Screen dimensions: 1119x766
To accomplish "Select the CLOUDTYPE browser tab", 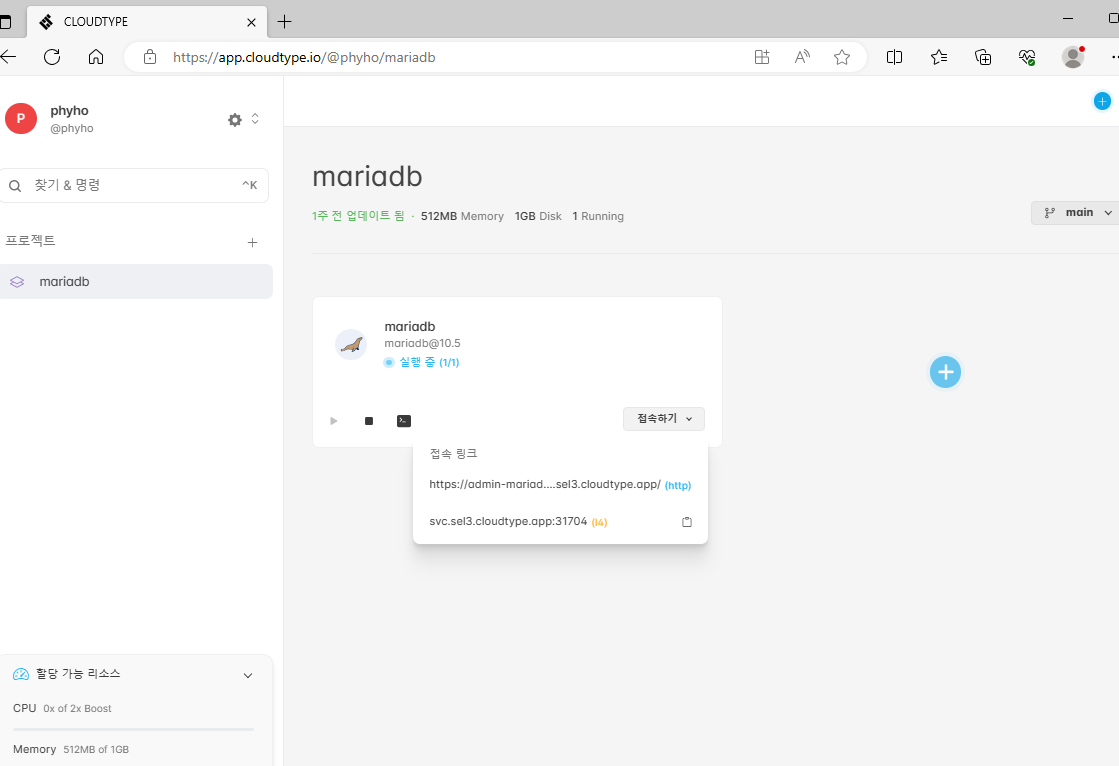I will coord(147,21).
